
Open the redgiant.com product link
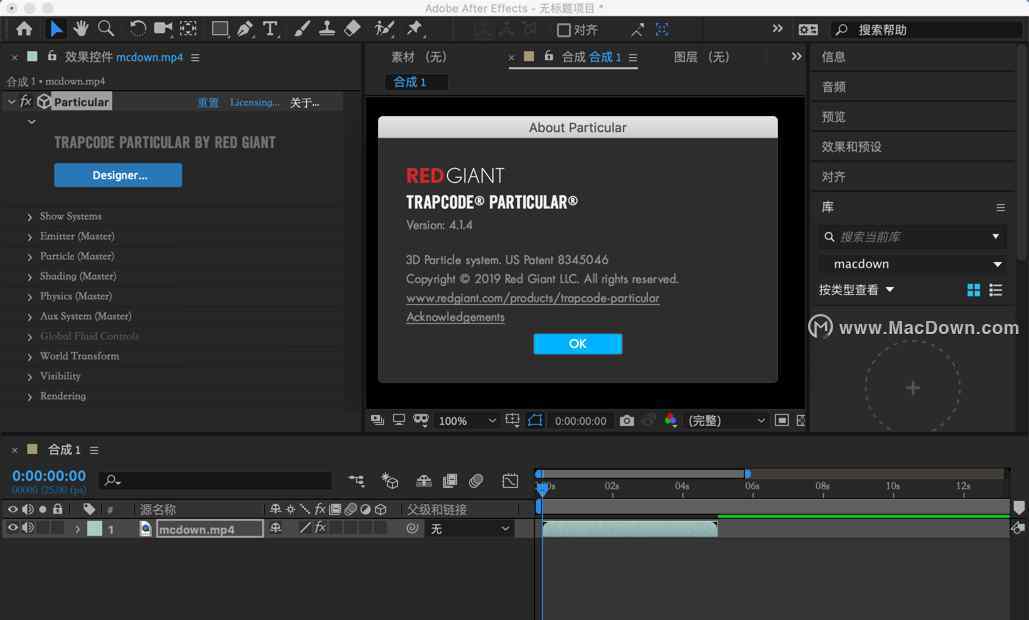532,298
